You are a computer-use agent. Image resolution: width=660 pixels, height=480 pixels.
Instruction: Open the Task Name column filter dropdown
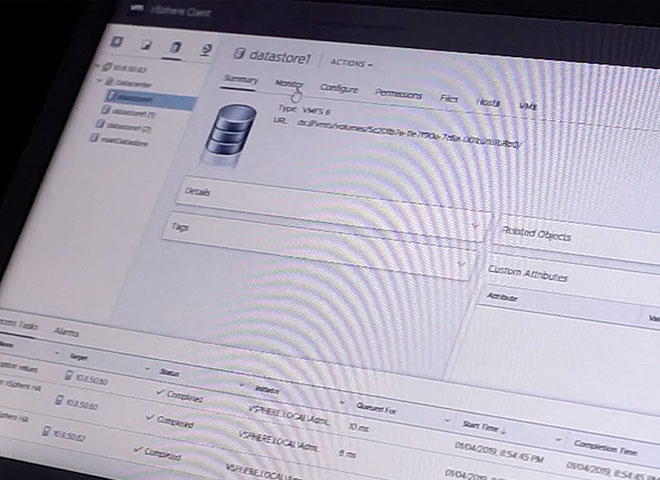(57, 353)
